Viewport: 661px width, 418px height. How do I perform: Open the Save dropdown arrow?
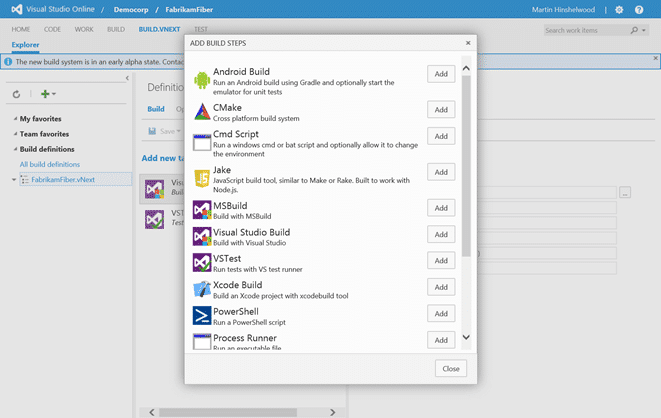pyautogui.click(x=179, y=131)
